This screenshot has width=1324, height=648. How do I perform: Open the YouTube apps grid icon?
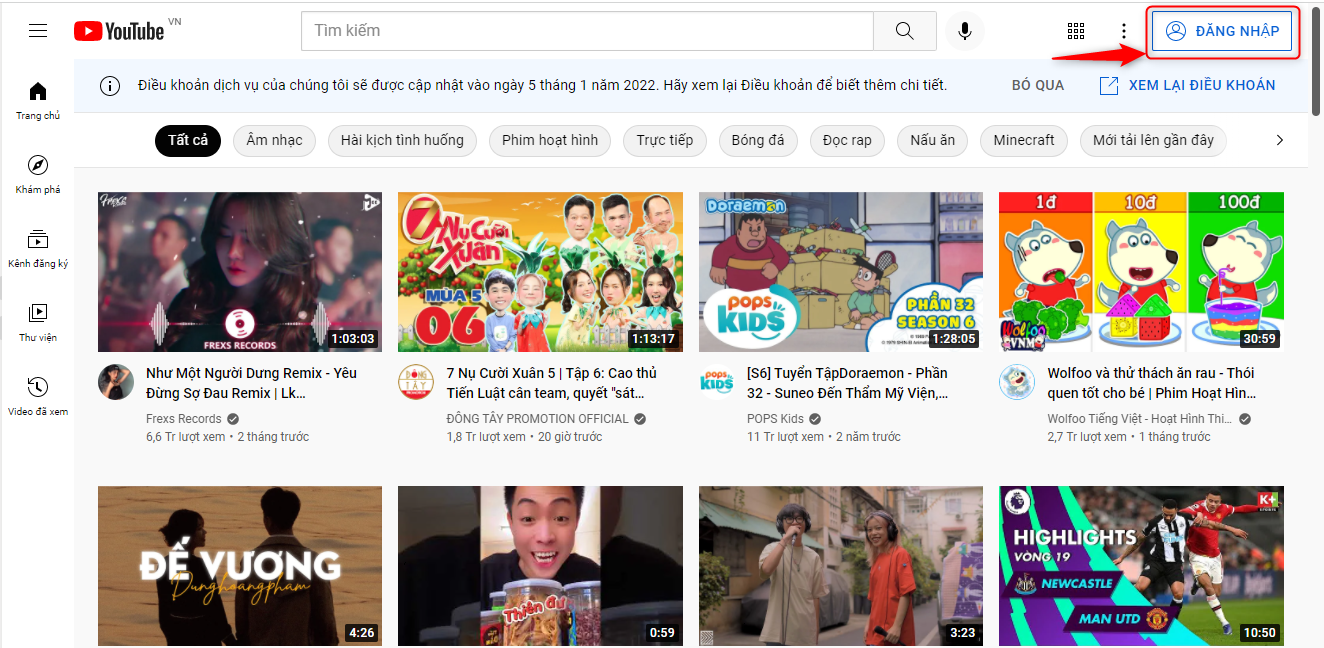1076,31
